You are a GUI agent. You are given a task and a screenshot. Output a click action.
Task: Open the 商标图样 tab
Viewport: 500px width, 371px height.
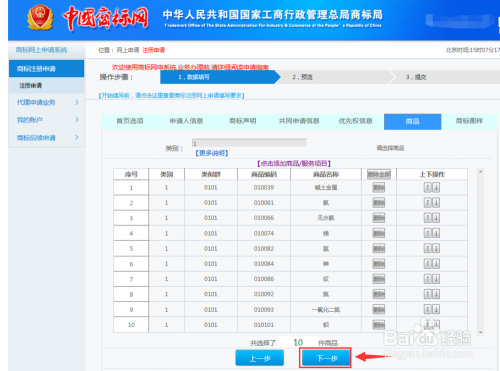click(469, 121)
